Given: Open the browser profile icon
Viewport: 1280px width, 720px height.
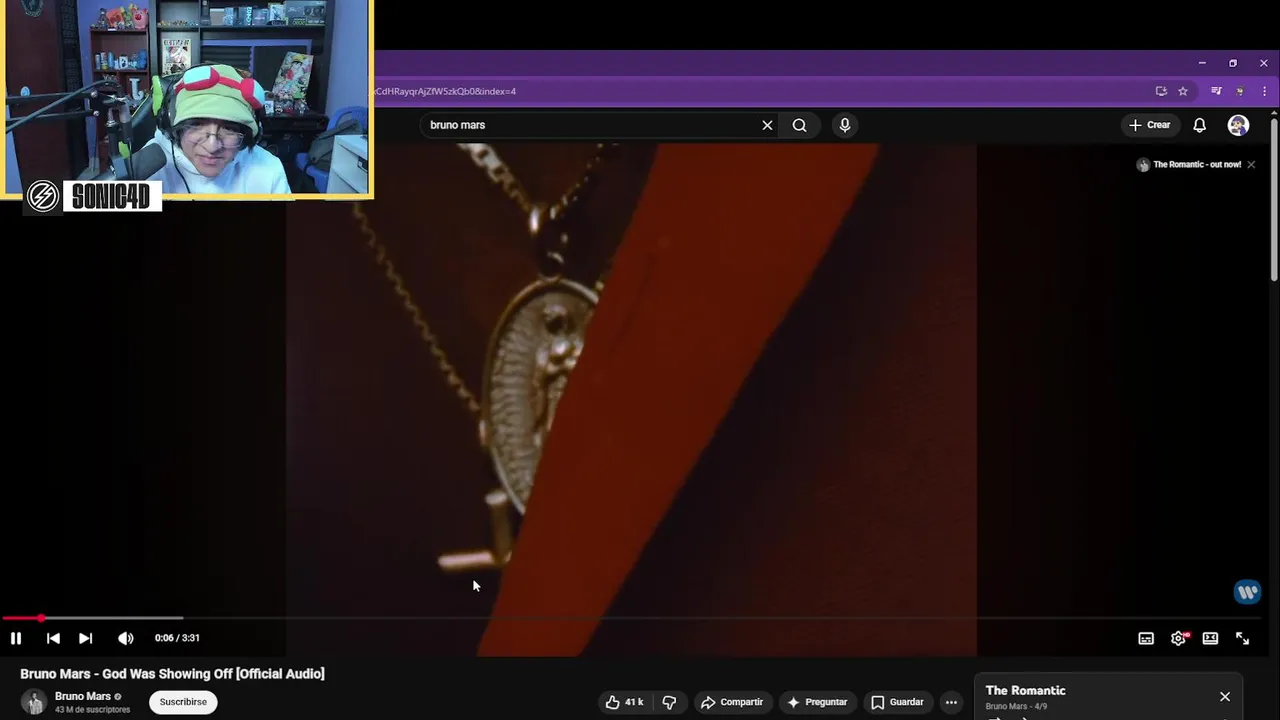Looking at the screenshot, I should coord(1240,91).
